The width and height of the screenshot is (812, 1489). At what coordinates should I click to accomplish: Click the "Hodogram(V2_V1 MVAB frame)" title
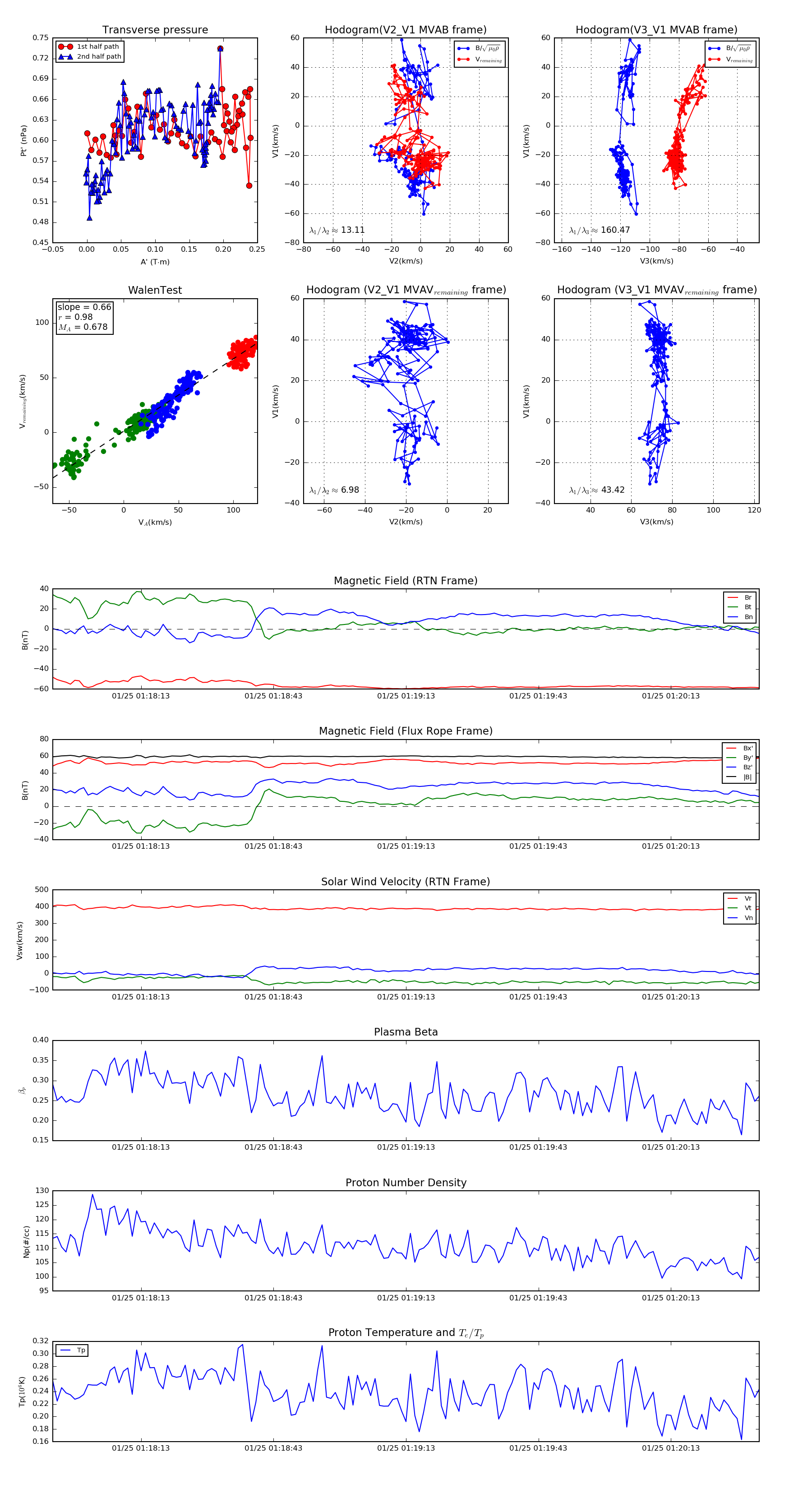[x=406, y=30]
